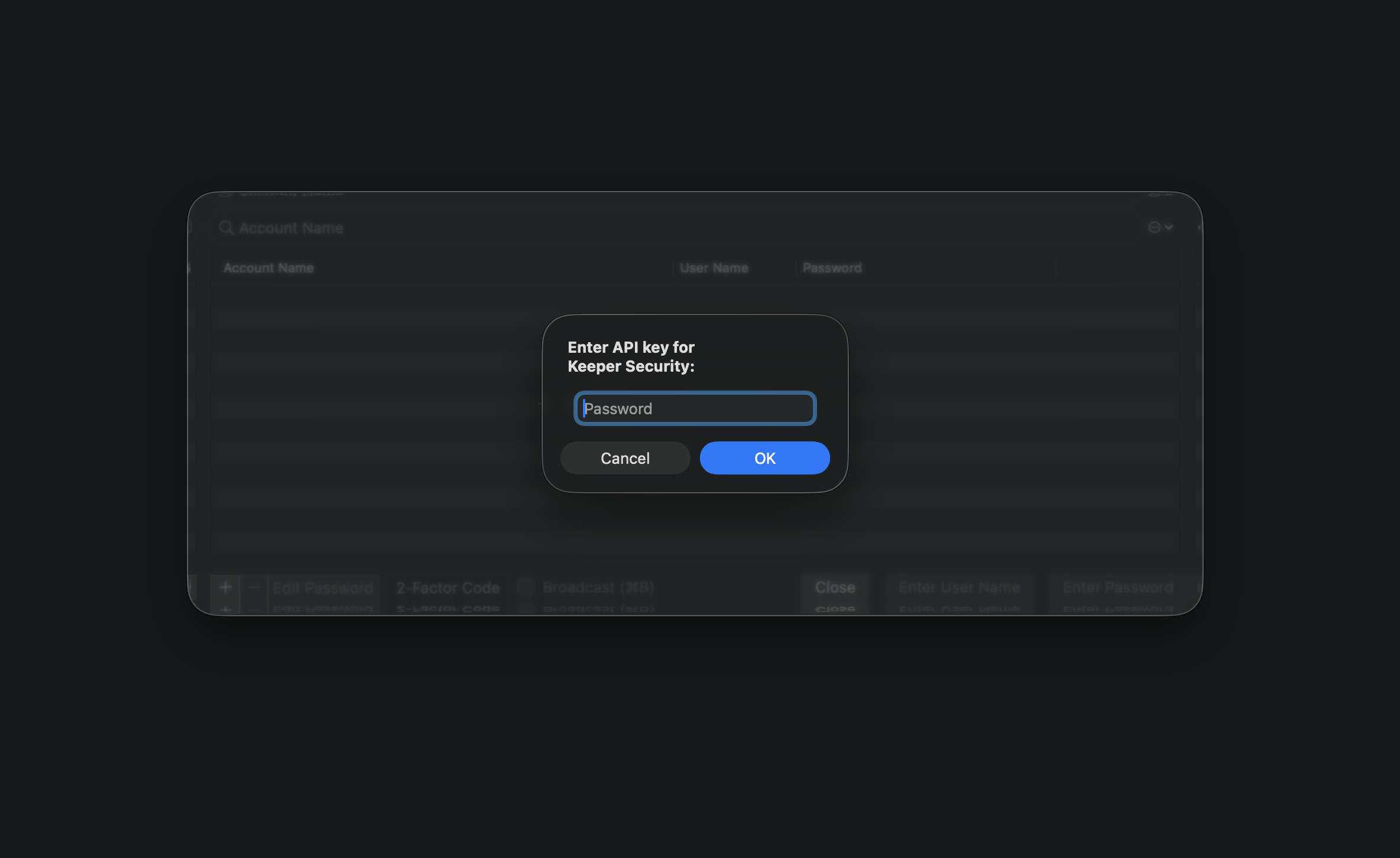Click the minus remove account icon
The height and width of the screenshot is (858, 1400).
point(254,587)
